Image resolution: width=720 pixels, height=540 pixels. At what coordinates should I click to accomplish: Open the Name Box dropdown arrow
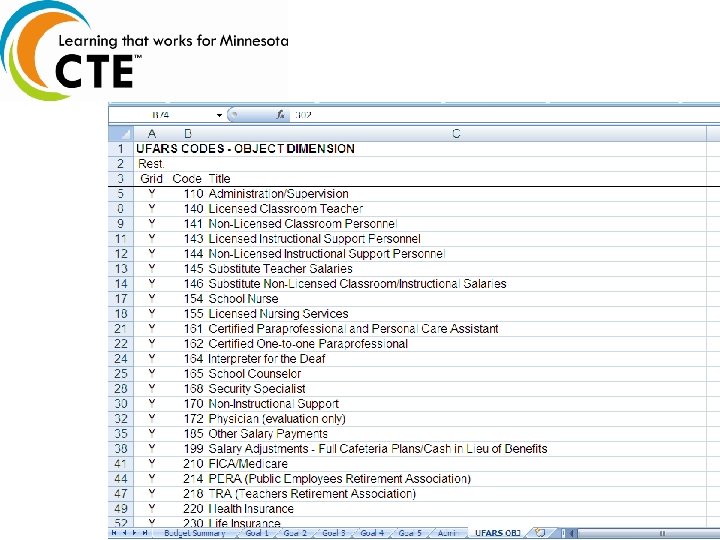[x=219, y=115]
